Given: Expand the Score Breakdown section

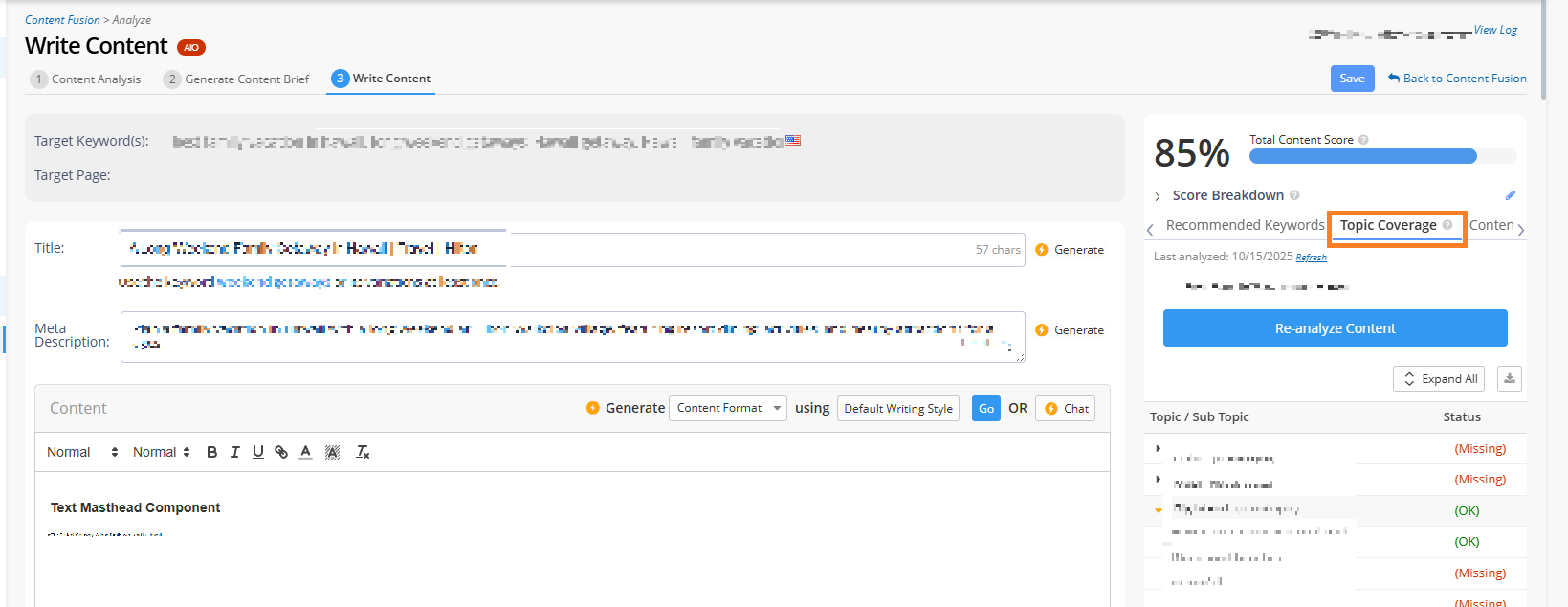Looking at the screenshot, I should [x=1158, y=196].
